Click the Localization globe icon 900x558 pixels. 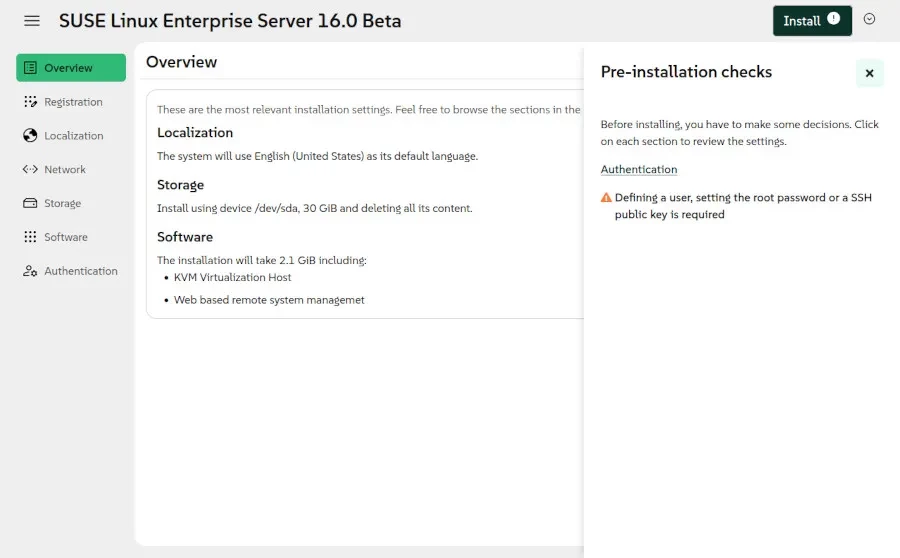click(x=30, y=136)
